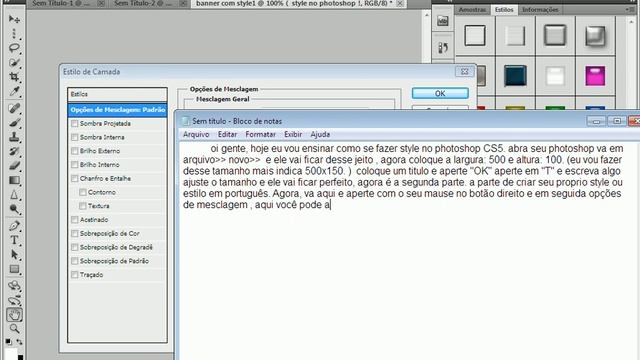Image resolution: width=640 pixels, height=360 pixels.
Task: Apply the dark blue style swatch
Action: [515, 76]
